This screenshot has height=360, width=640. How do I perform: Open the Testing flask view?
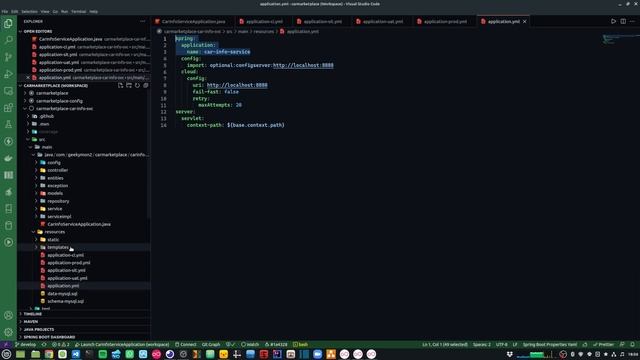pyautogui.click(x=8, y=124)
